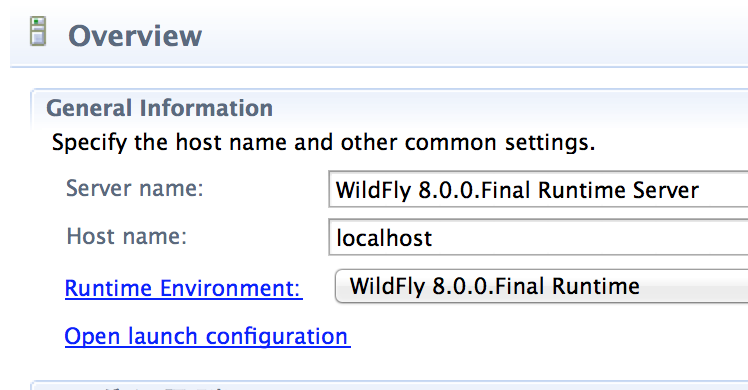Click the Host name field containing localhost
This screenshot has height=390, width=748.
pos(538,237)
